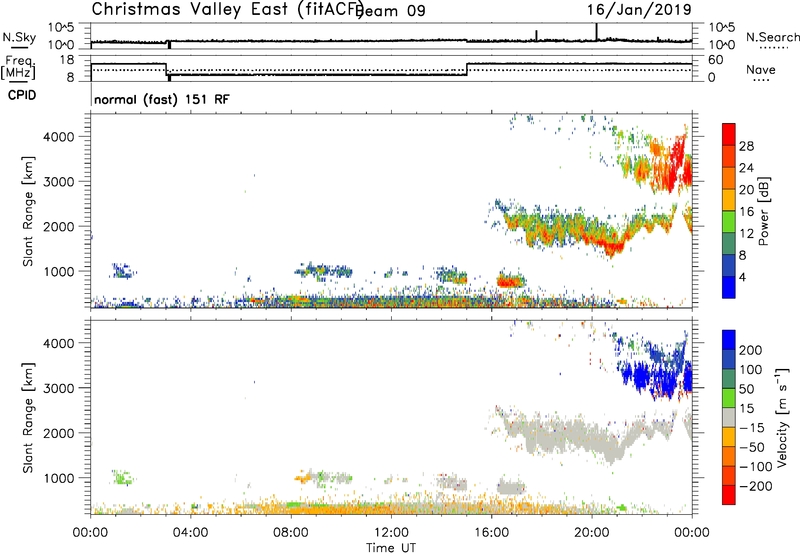Click the 'N.Search' legend label

click(x=773, y=37)
